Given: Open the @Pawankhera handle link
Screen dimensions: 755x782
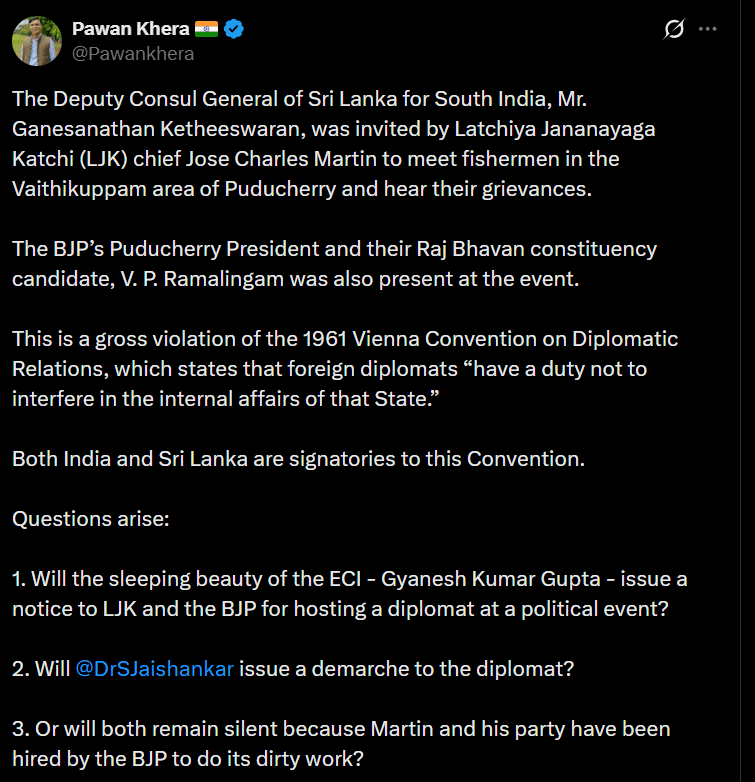Looking at the screenshot, I should point(133,53).
